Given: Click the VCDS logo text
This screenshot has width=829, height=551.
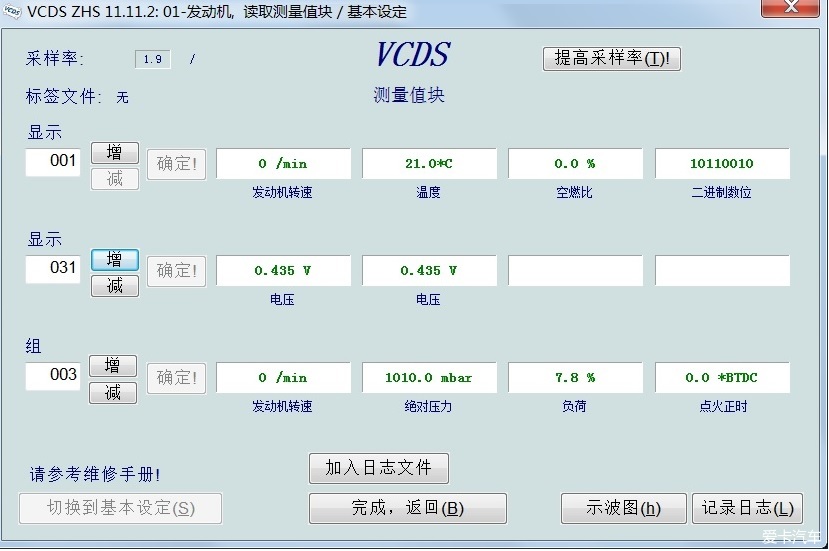Looking at the screenshot, I should 413,54.
